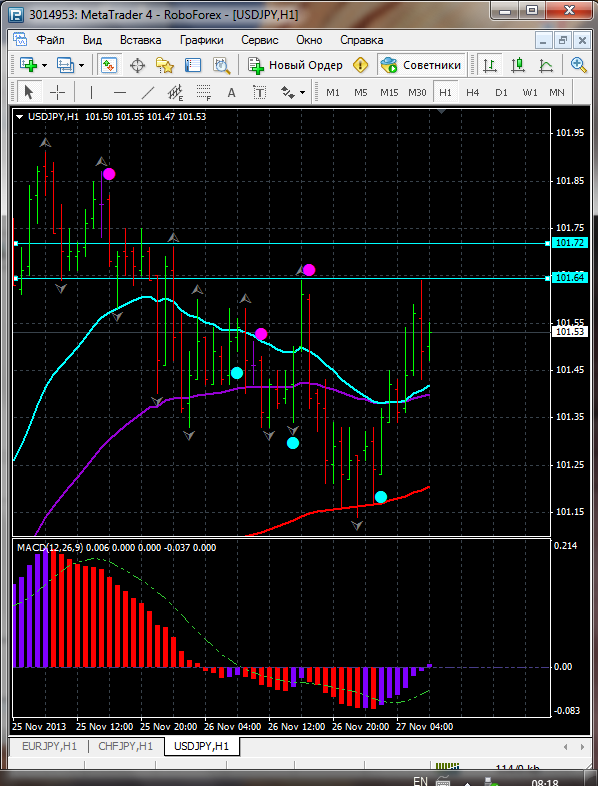Viewport: 600px width, 786px height.
Task: Select the Text label tool (A)
Action: click(232, 92)
